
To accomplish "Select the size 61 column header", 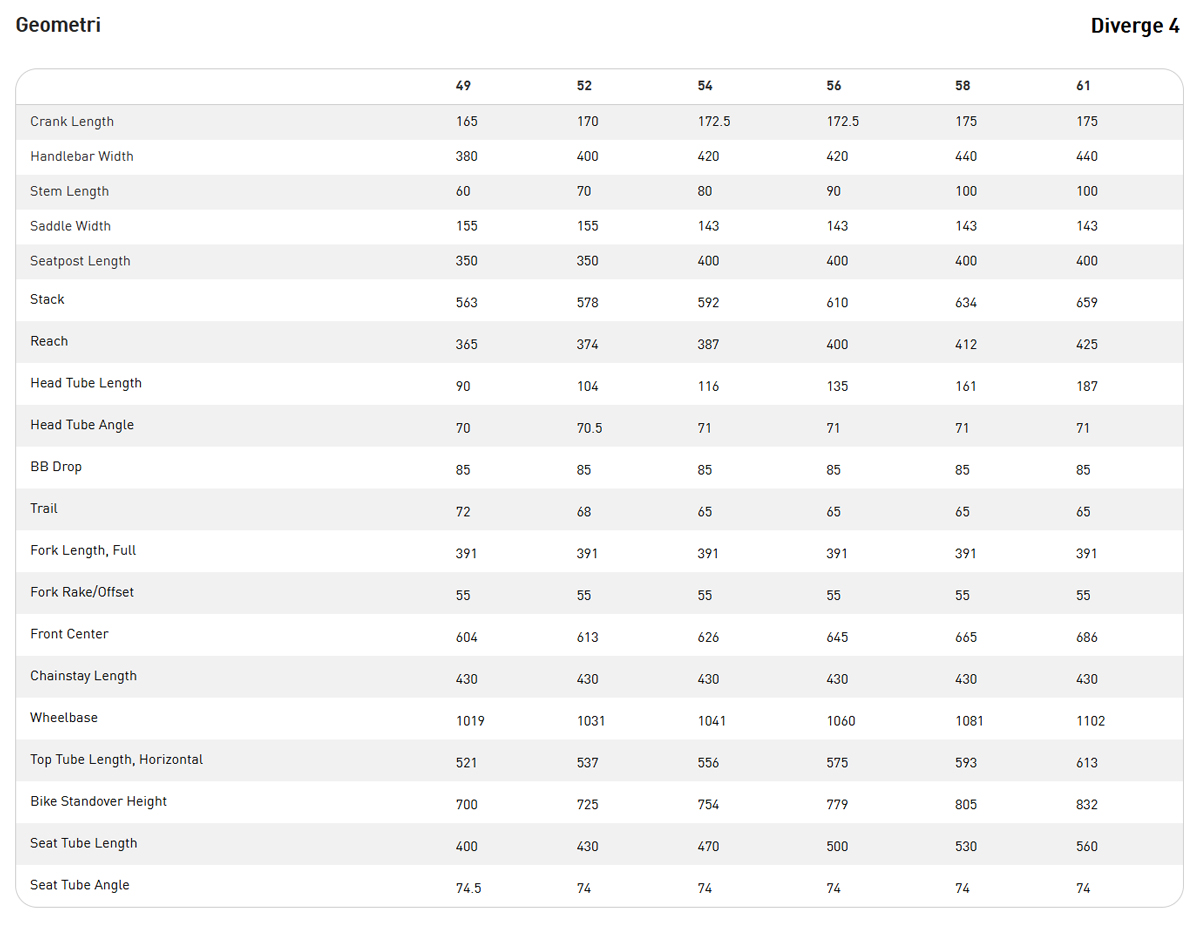I will tap(1083, 86).
